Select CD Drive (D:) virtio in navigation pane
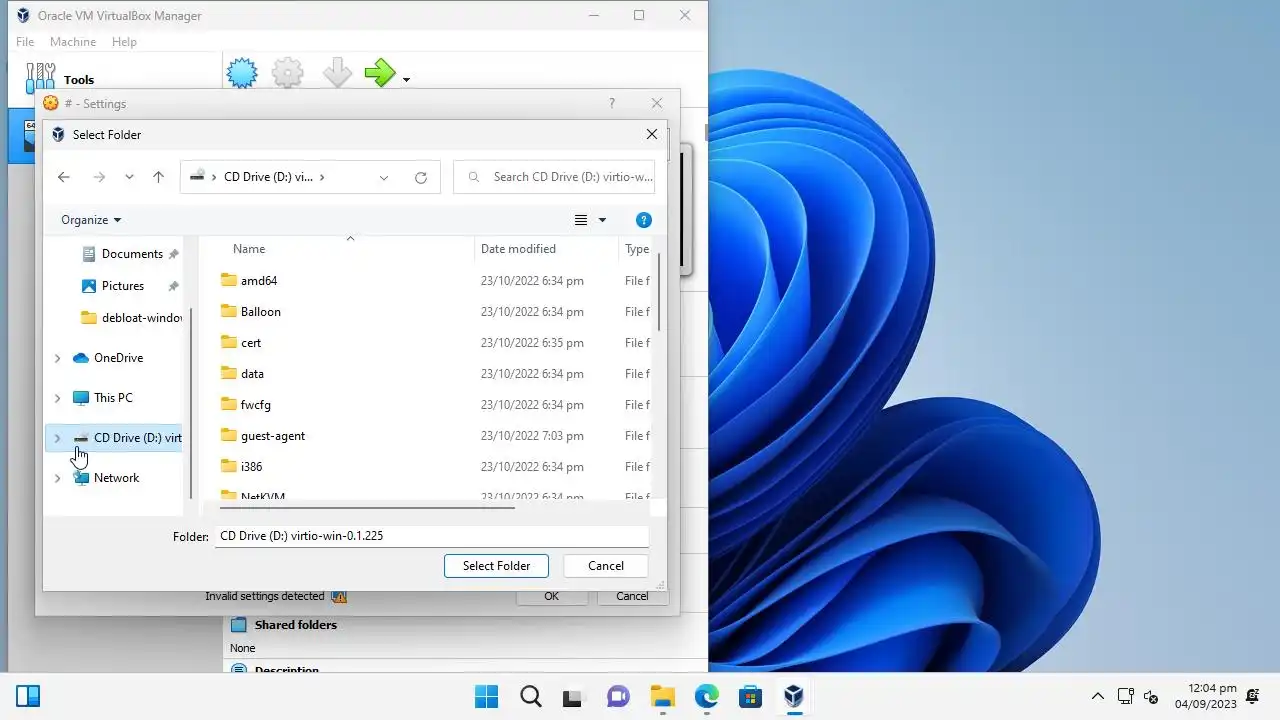 pyautogui.click(x=127, y=438)
